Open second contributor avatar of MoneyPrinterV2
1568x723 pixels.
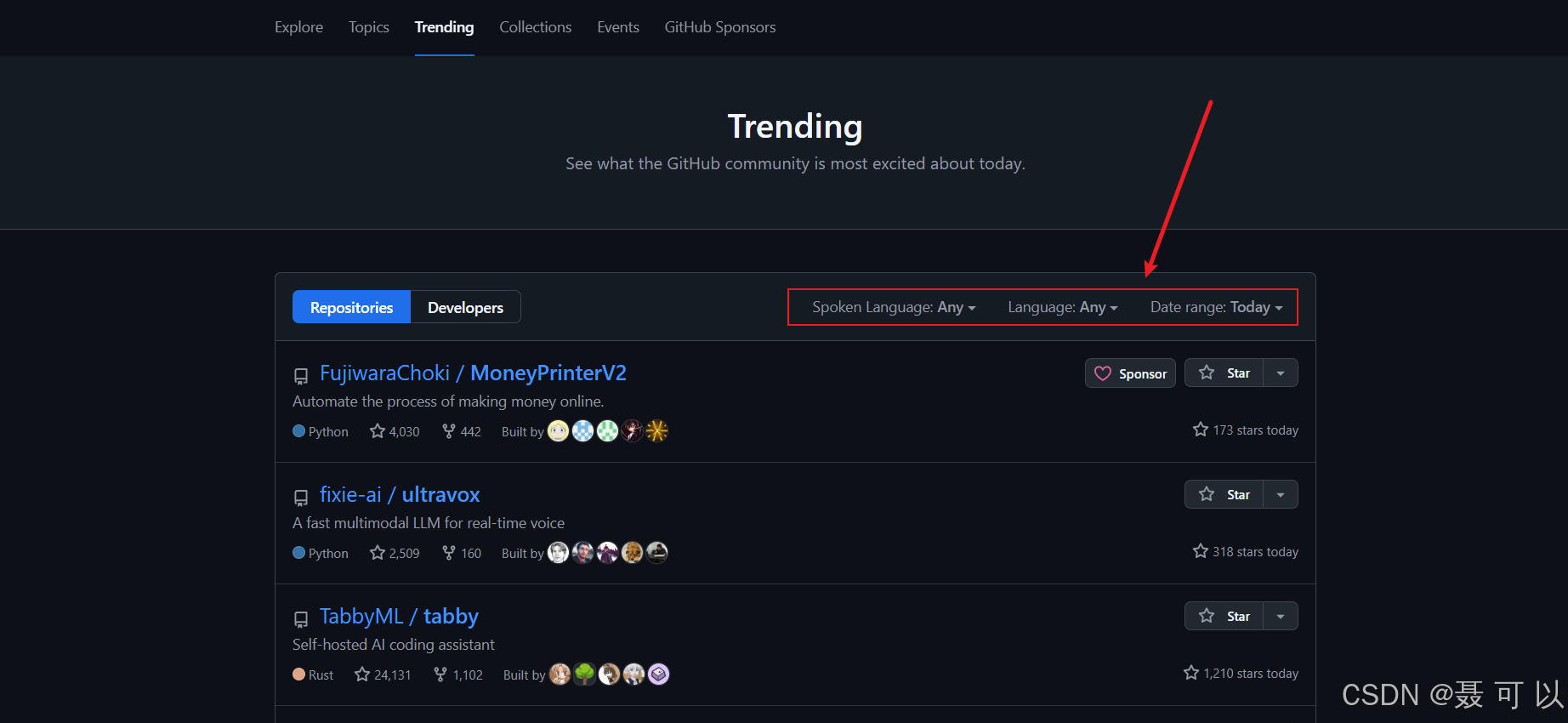(582, 431)
